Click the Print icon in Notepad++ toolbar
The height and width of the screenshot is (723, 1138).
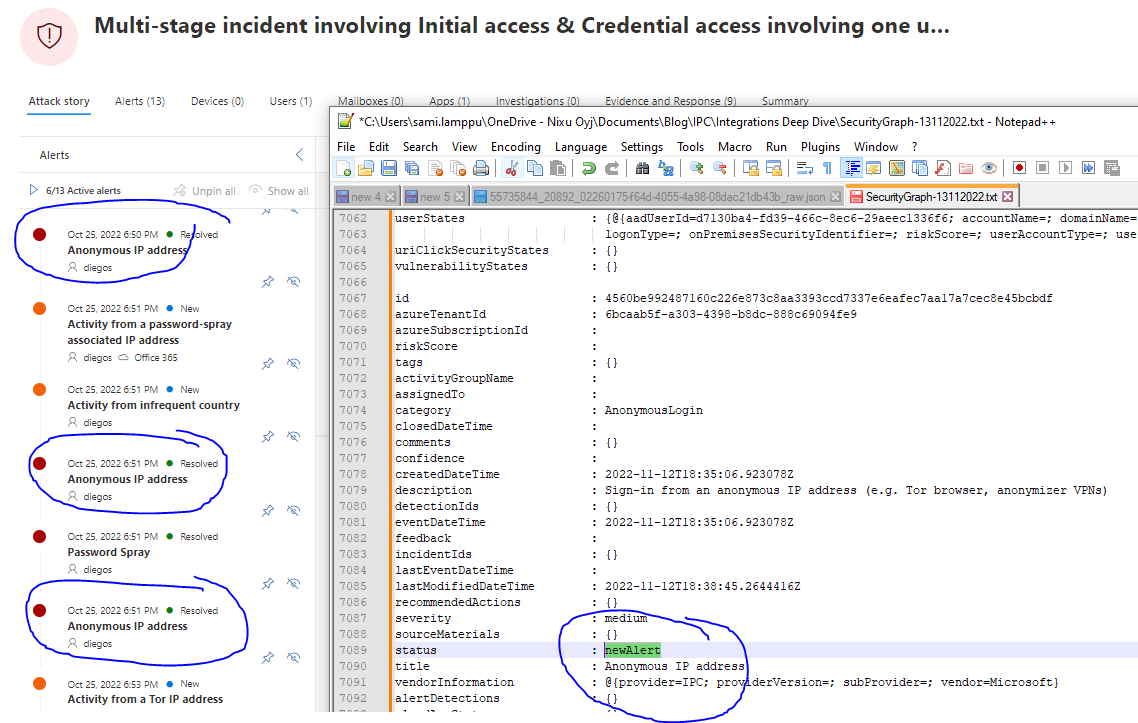(480, 168)
